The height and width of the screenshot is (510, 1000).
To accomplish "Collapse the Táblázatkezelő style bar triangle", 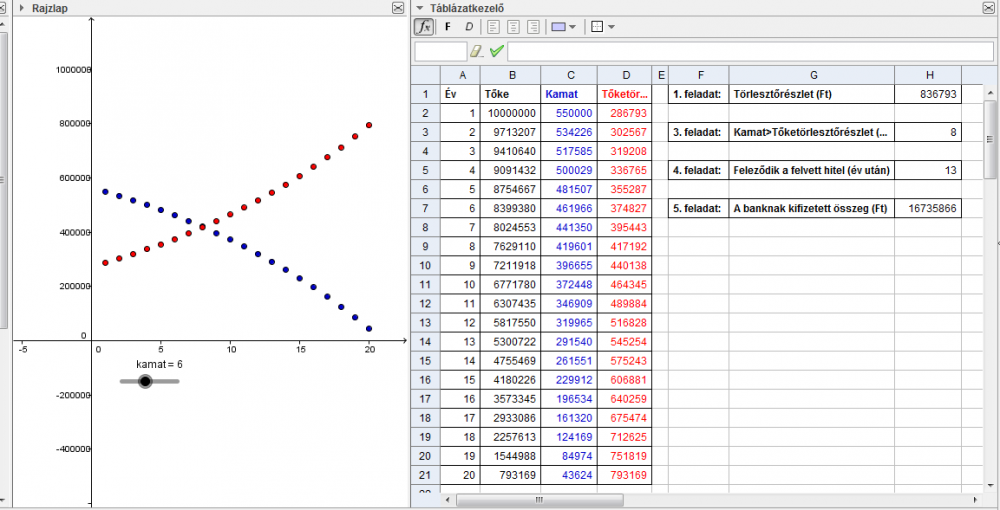I will [421, 8].
